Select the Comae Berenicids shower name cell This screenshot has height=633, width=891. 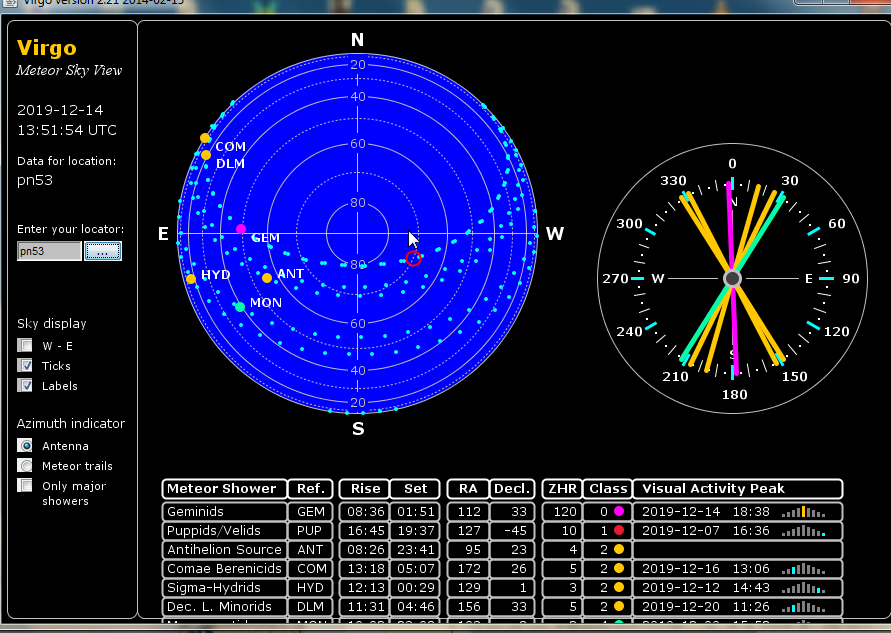point(224,569)
